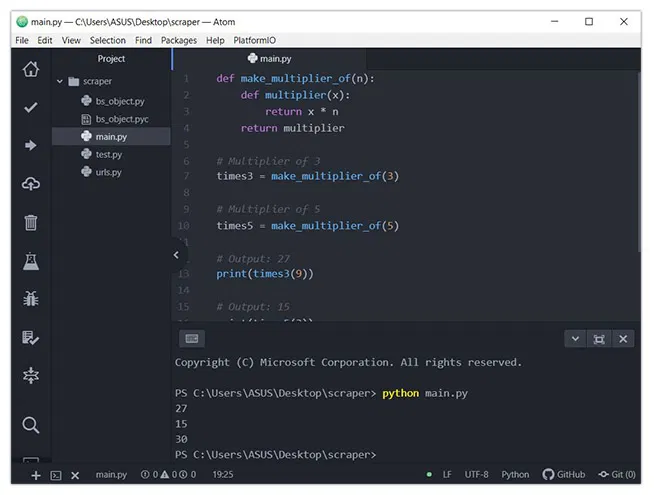This screenshot has height=495, width=654.
Task: Click the cloud upload icon
Action: (x=31, y=184)
